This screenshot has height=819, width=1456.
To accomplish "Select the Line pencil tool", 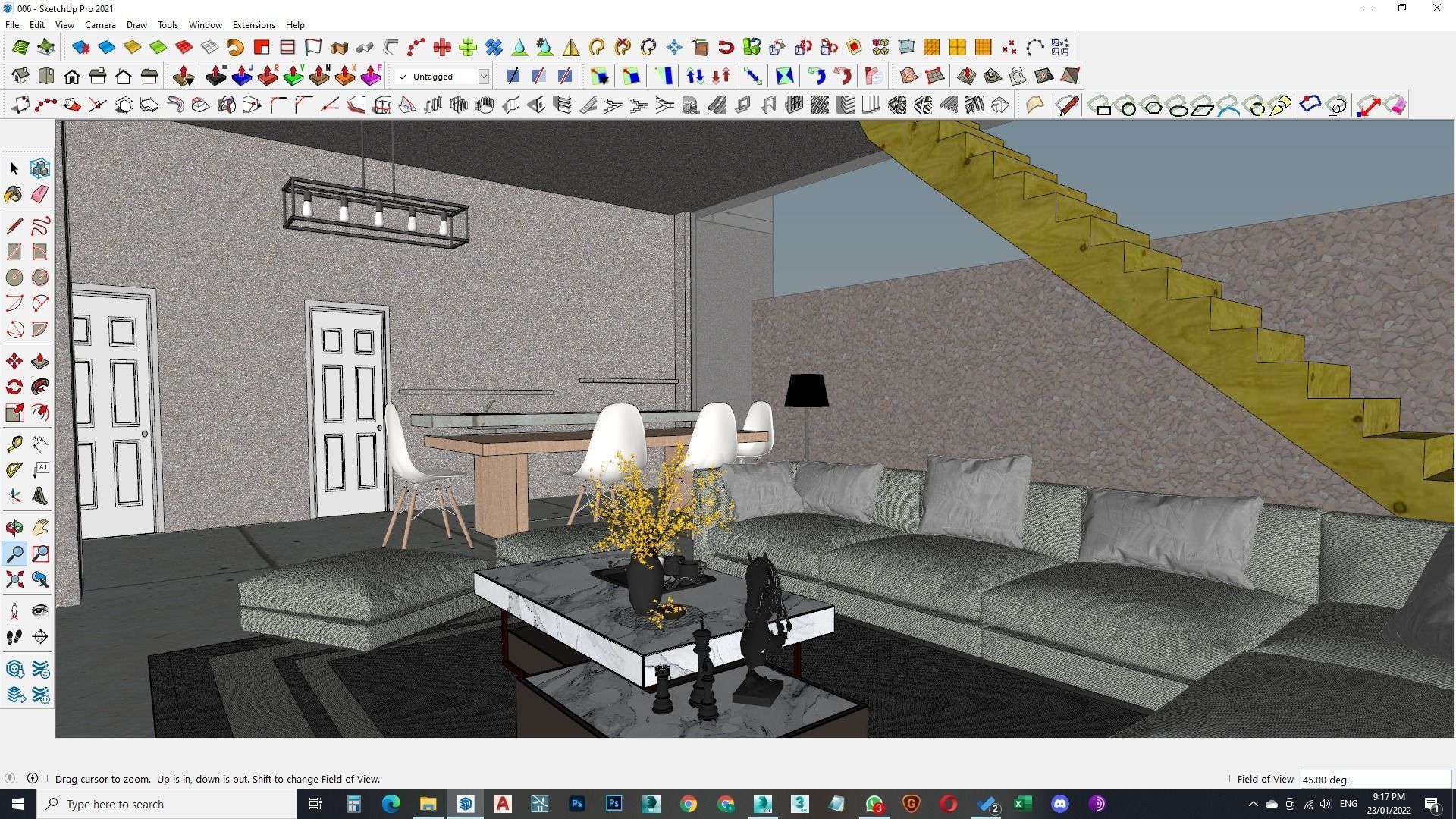I will pos(14,226).
